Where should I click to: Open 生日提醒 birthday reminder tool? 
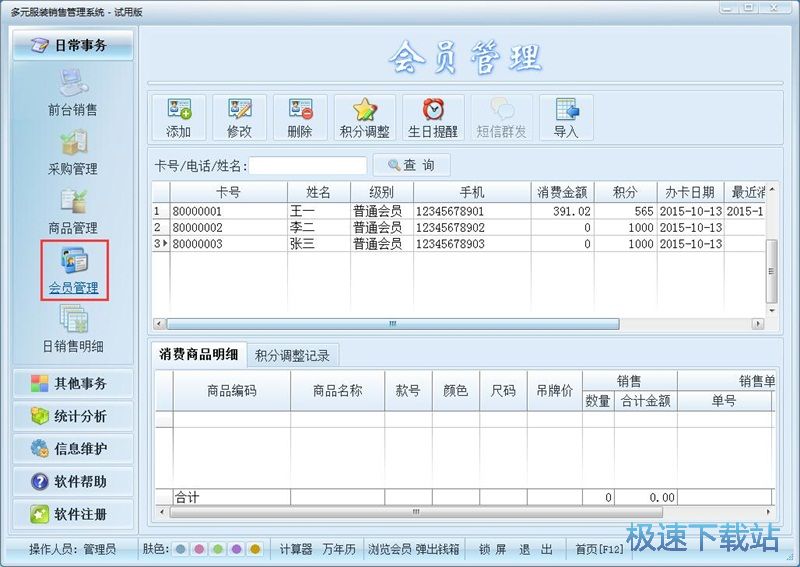click(433, 118)
